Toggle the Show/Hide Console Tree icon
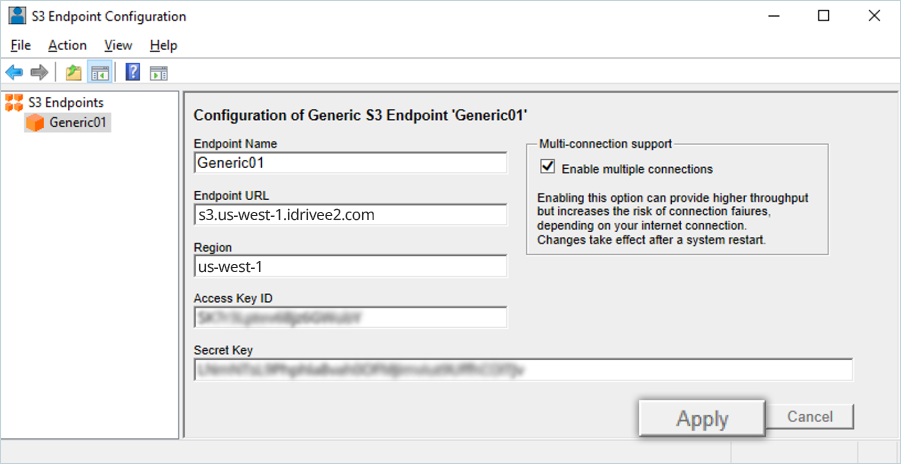The image size is (901, 464). [x=99, y=72]
